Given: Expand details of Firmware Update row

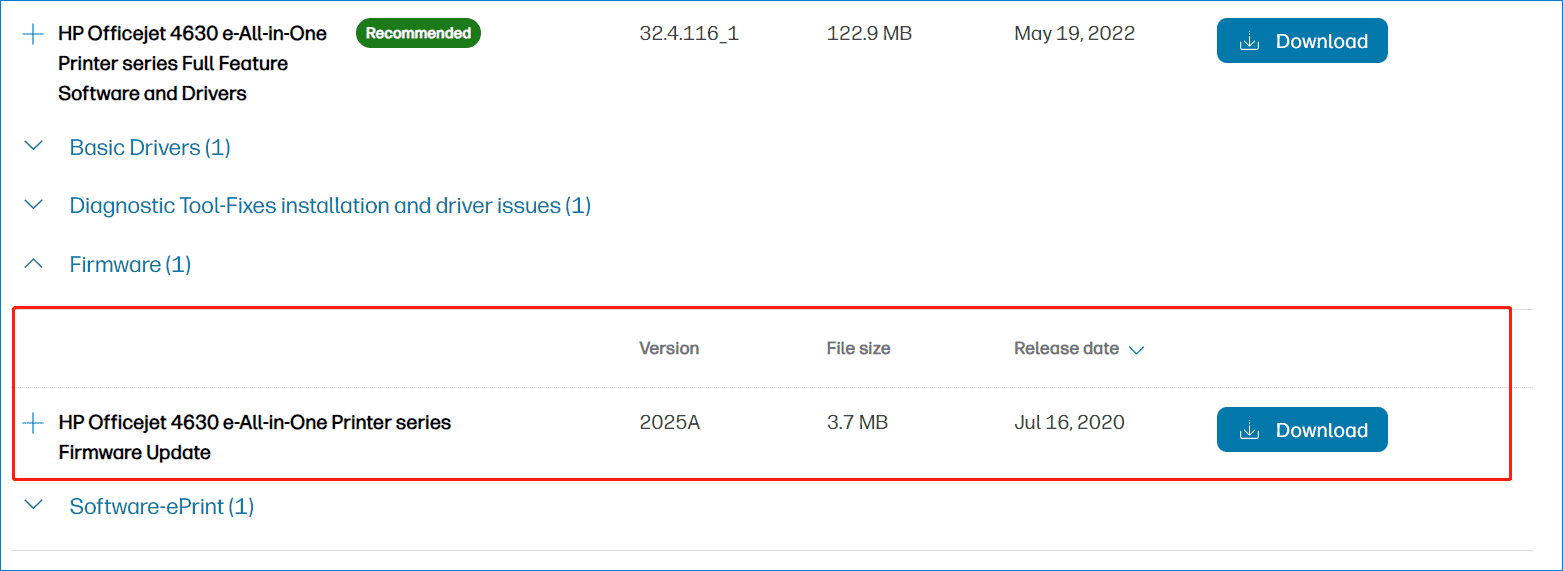Looking at the screenshot, I should point(33,423).
